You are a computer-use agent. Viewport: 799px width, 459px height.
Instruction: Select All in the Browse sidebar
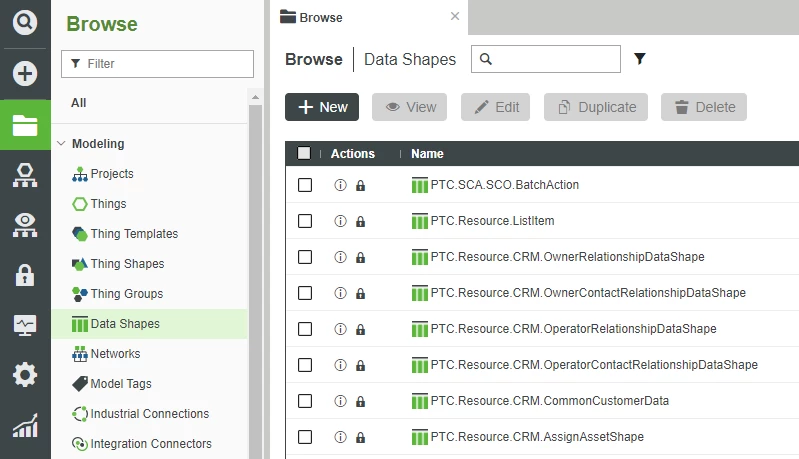(78, 103)
